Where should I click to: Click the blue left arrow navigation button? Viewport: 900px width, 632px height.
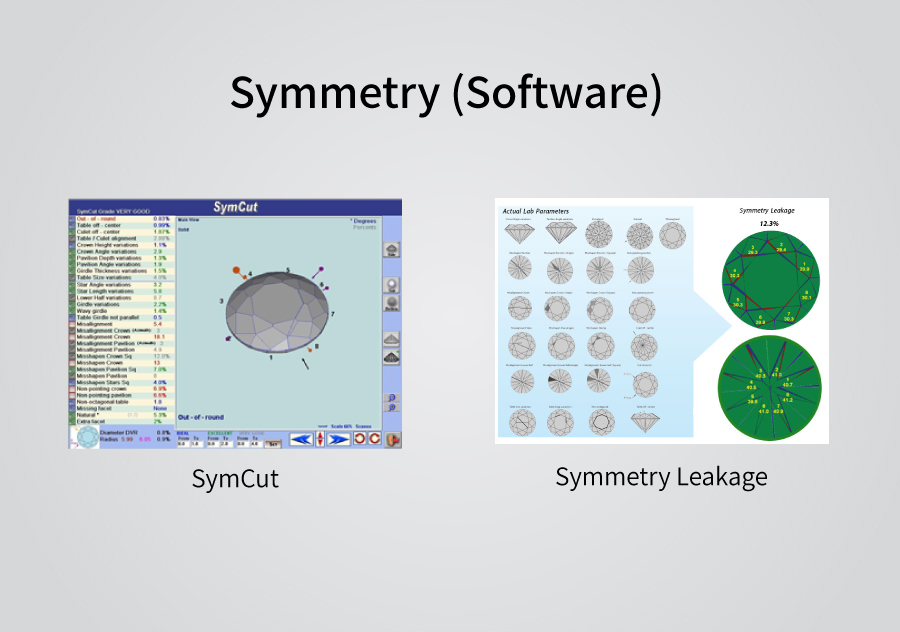(301, 439)
